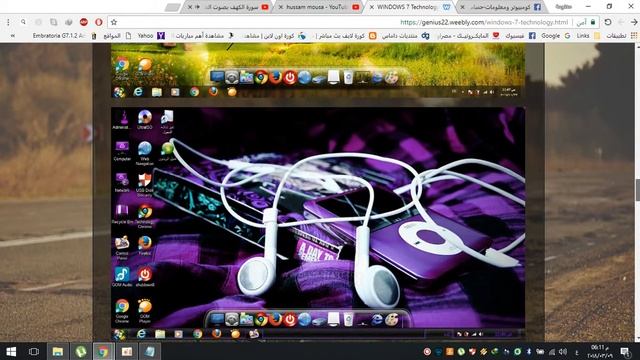This screenshot has height=360, width=640.
Task: Open the network signal tray icon
Action: [x=552, y=351]
